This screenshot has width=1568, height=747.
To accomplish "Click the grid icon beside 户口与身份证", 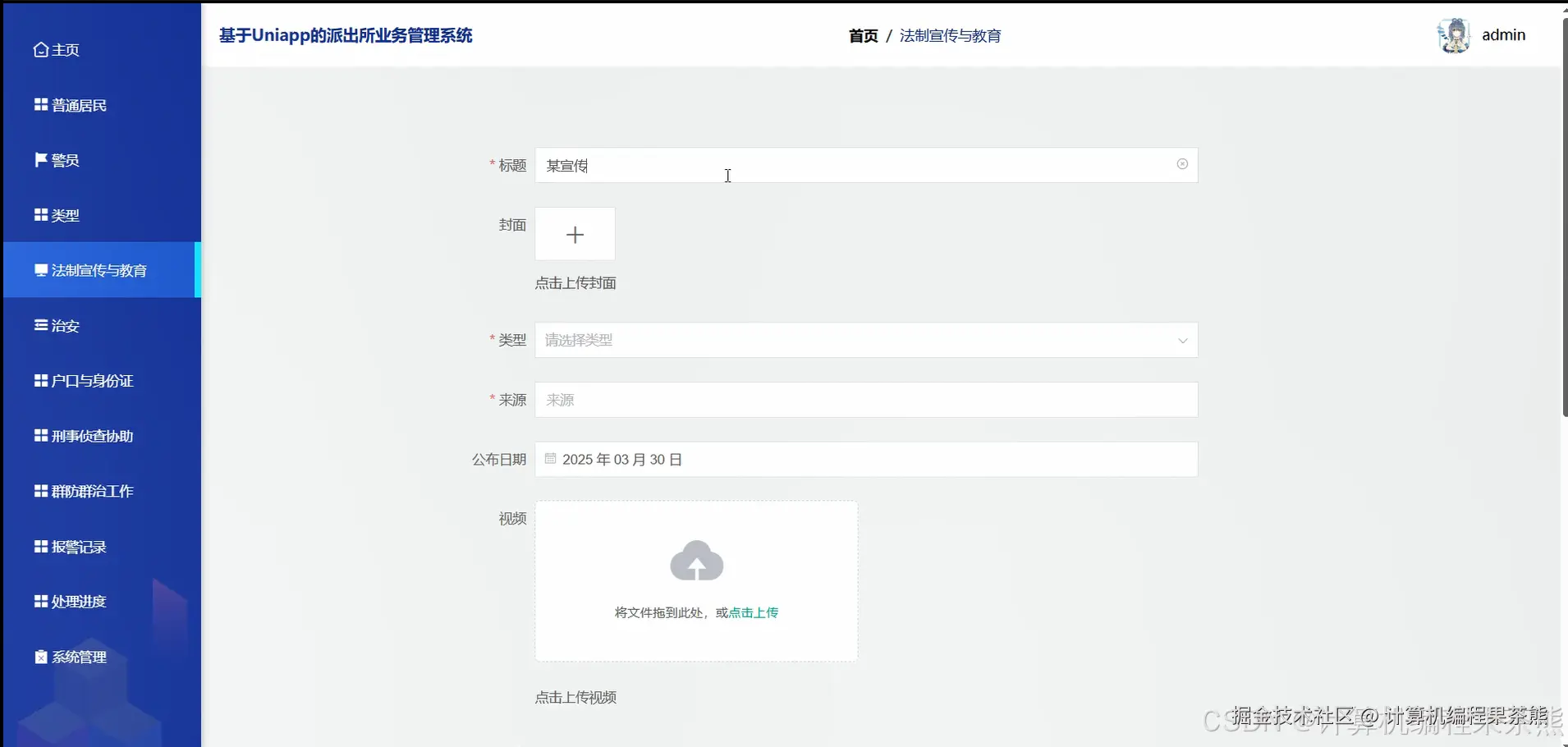I will pyautogui.click(x=41, y=380).
